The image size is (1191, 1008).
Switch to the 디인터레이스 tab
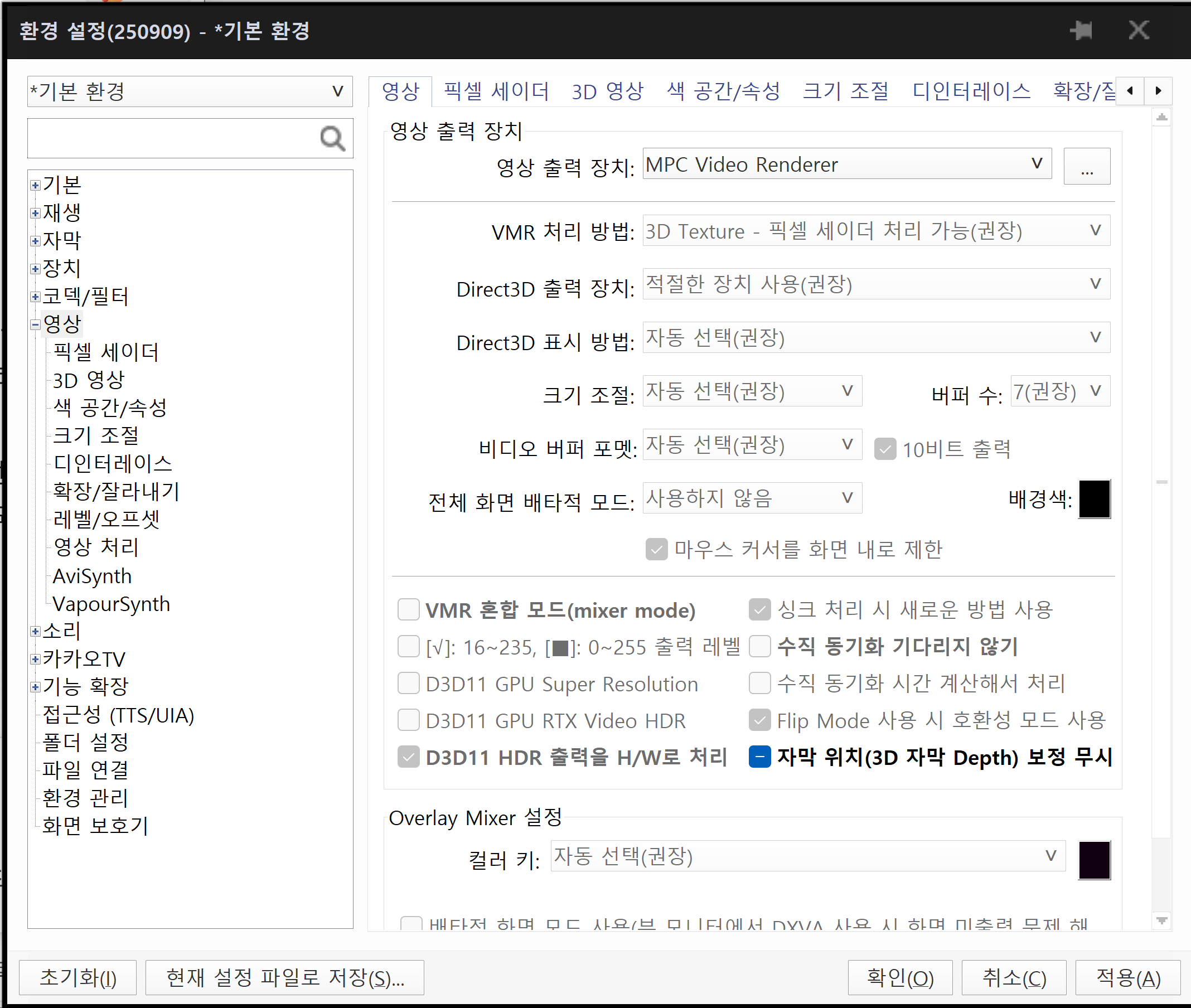click(971, 91)
